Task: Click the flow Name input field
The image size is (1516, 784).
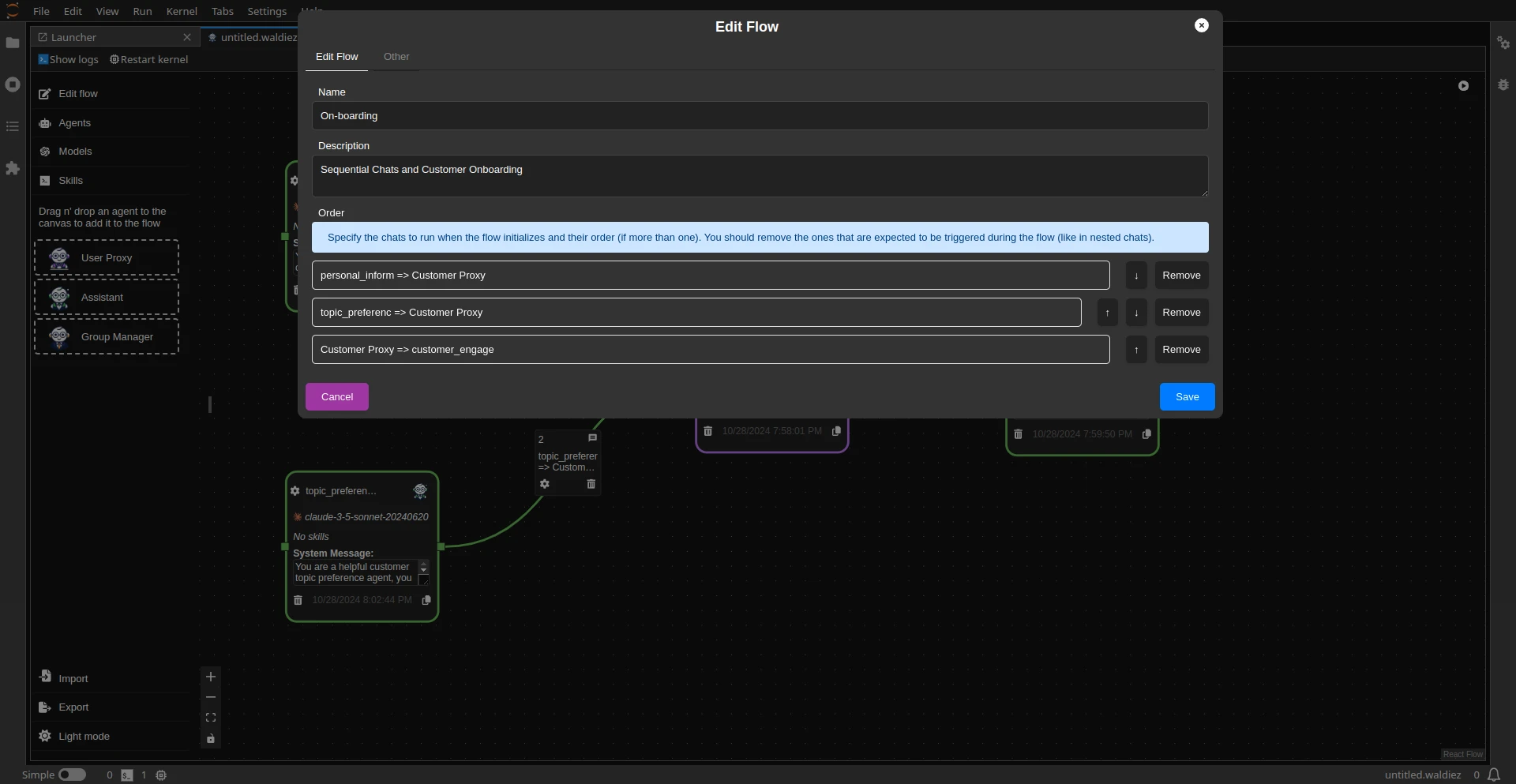Action: coord(760,116)
